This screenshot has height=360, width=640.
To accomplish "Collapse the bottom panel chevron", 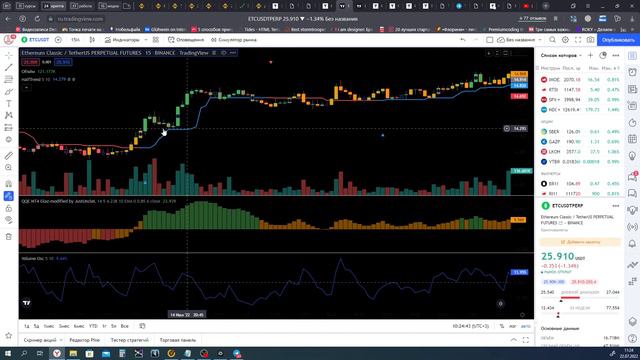I will click(513, 340).
